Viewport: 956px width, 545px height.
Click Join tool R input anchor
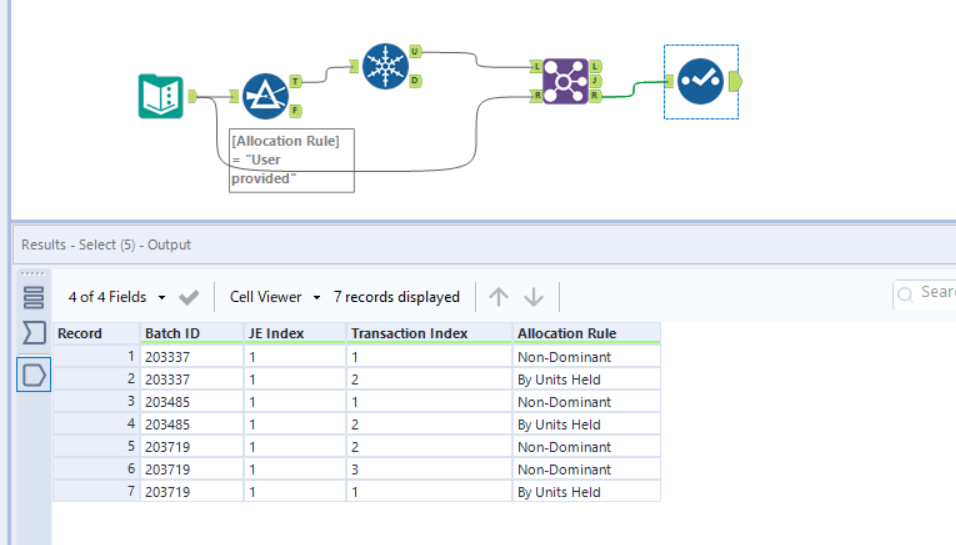pyautogui.click(x=537, y=95)
